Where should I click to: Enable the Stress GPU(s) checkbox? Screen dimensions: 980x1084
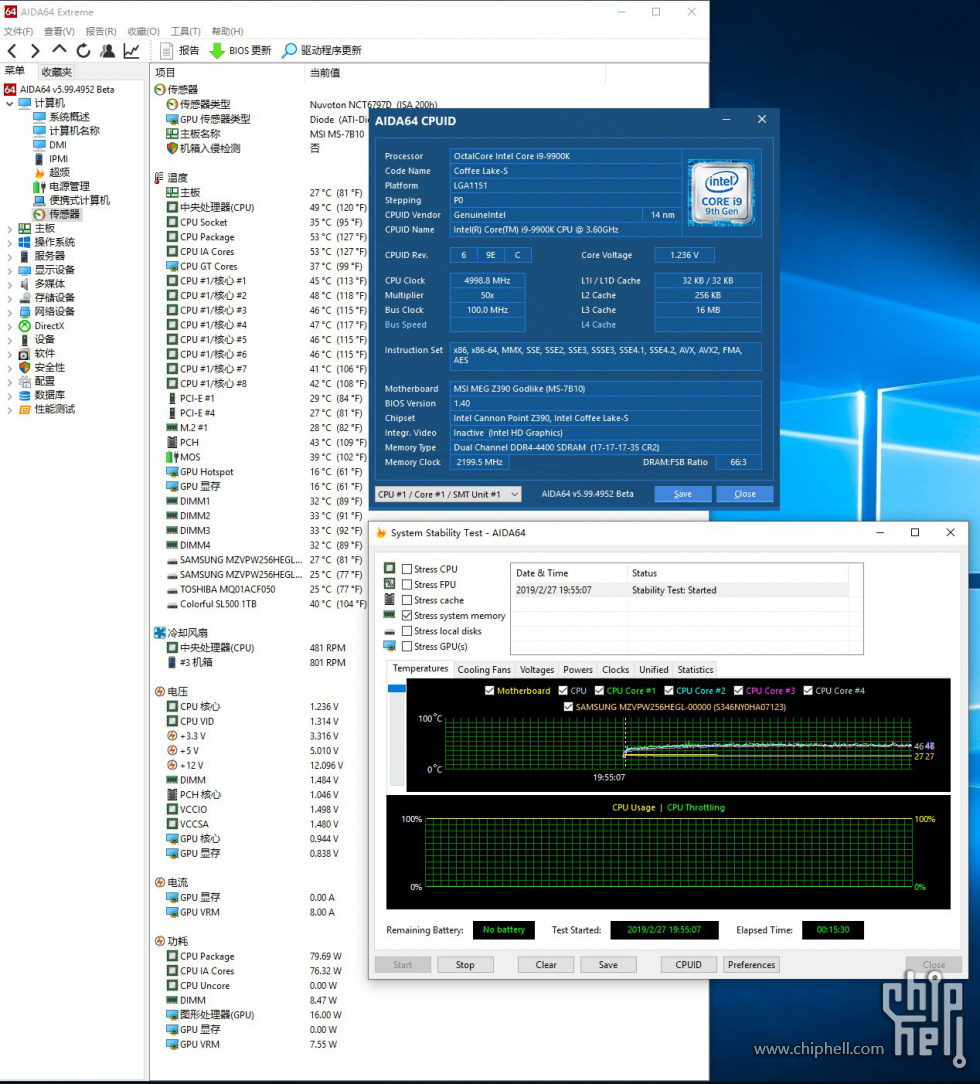click(407, 646)
